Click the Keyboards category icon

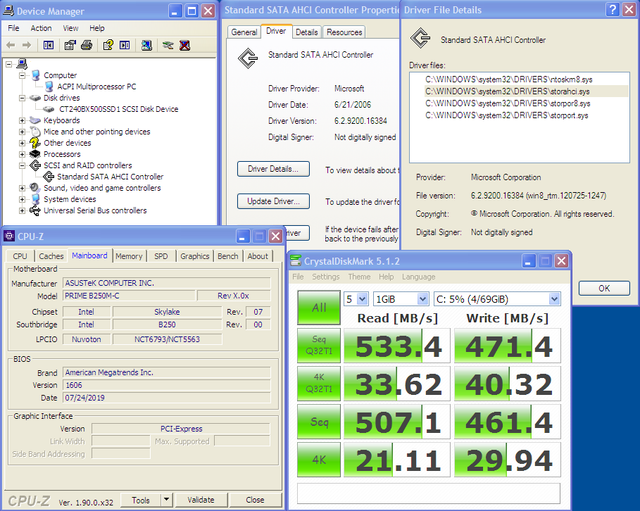(35, 120)
